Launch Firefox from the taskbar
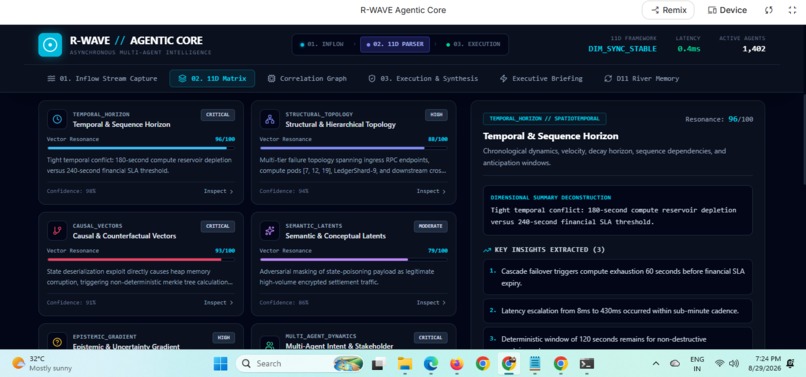Image resolution: width=806 pixels, height=377 pixels. (x=456, y=364)
